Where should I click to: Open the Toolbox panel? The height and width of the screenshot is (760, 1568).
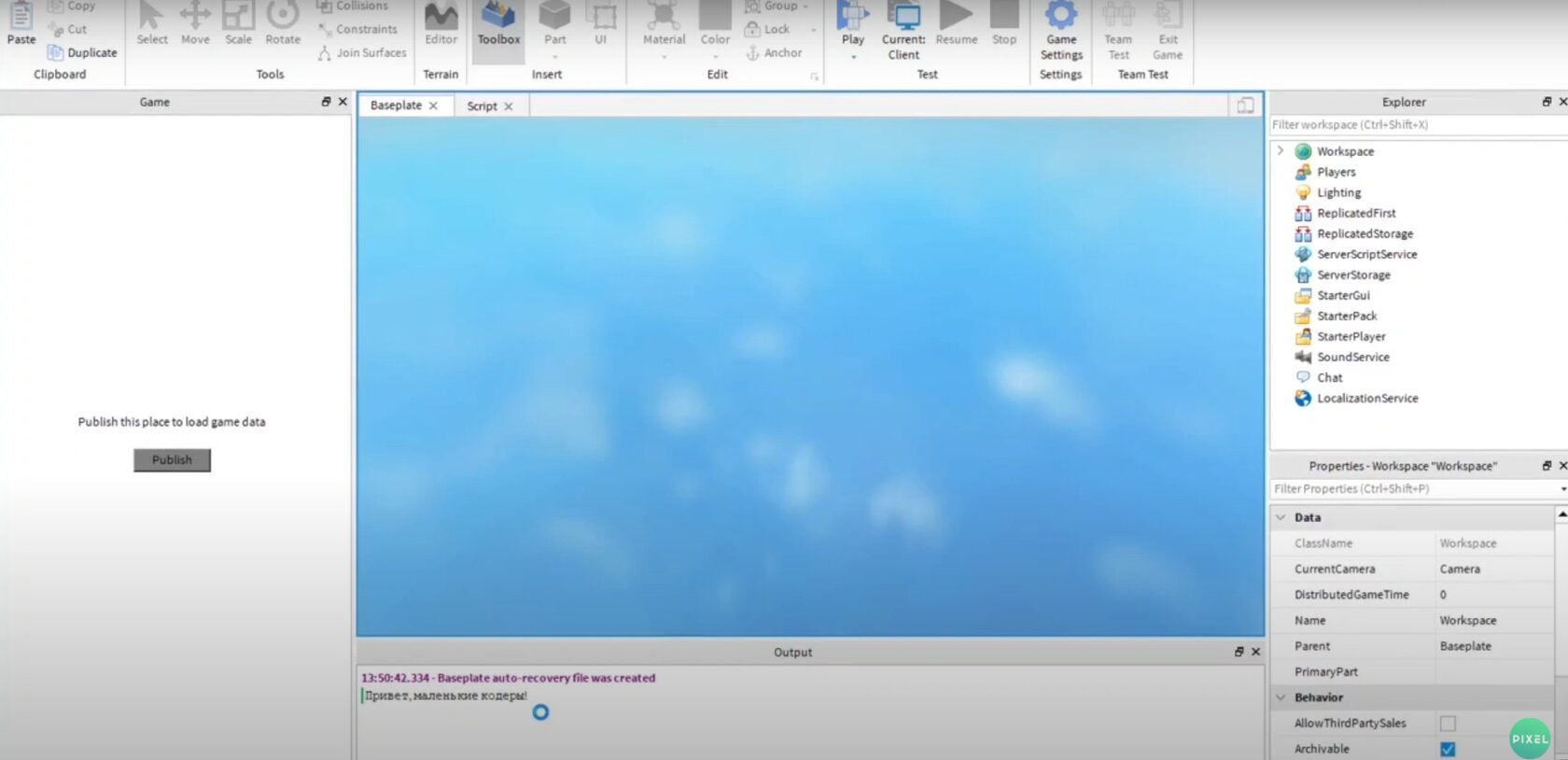click(498, 24)
